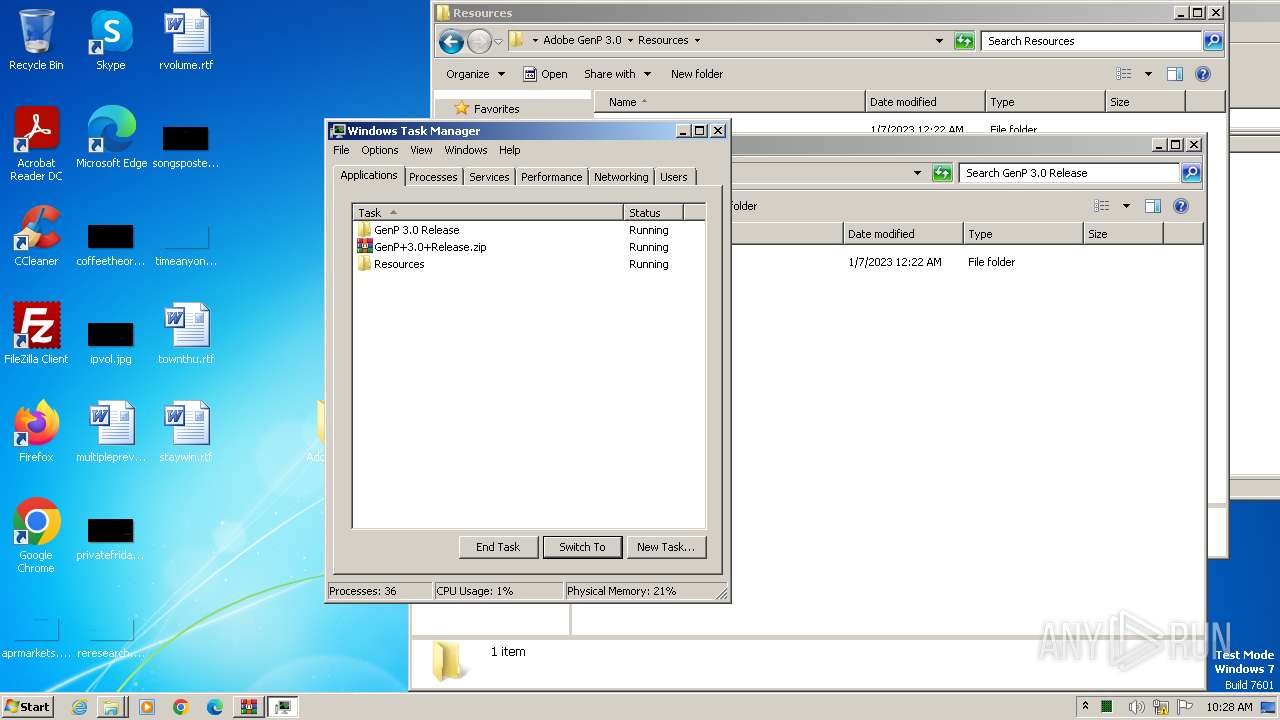This screenshot has height=720, width=1280.
Task: Select the Resources task row
Action: [x=529, y=264]
